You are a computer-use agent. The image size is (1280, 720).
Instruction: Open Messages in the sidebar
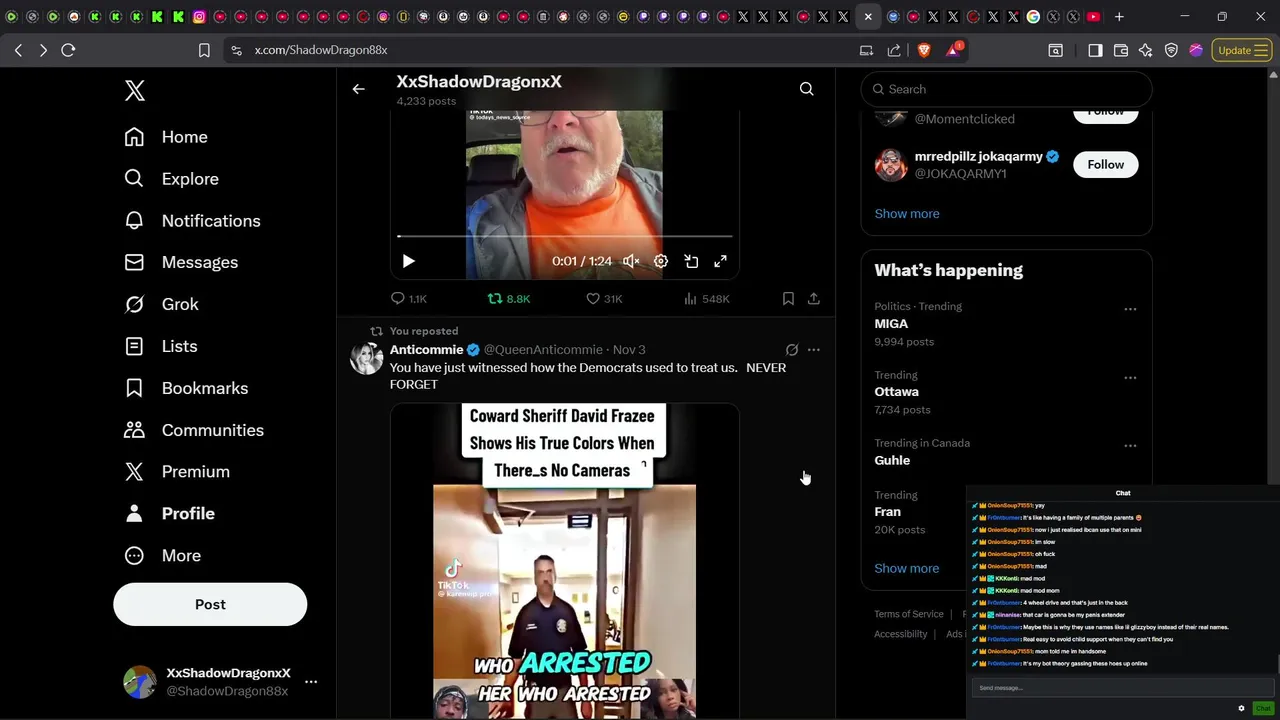pos(181,262)
